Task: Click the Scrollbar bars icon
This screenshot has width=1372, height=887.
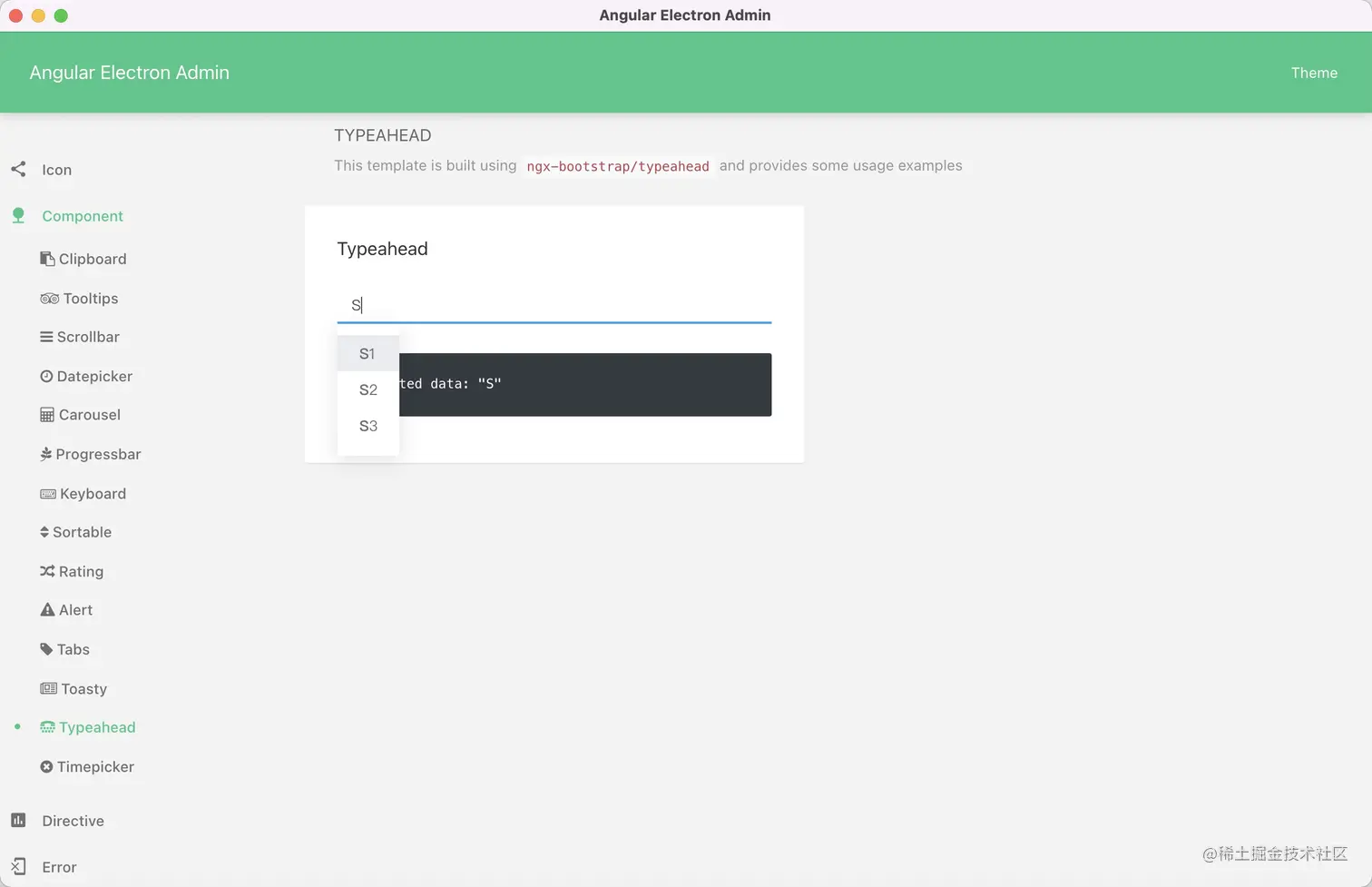Action: click(x=46, y=337)
